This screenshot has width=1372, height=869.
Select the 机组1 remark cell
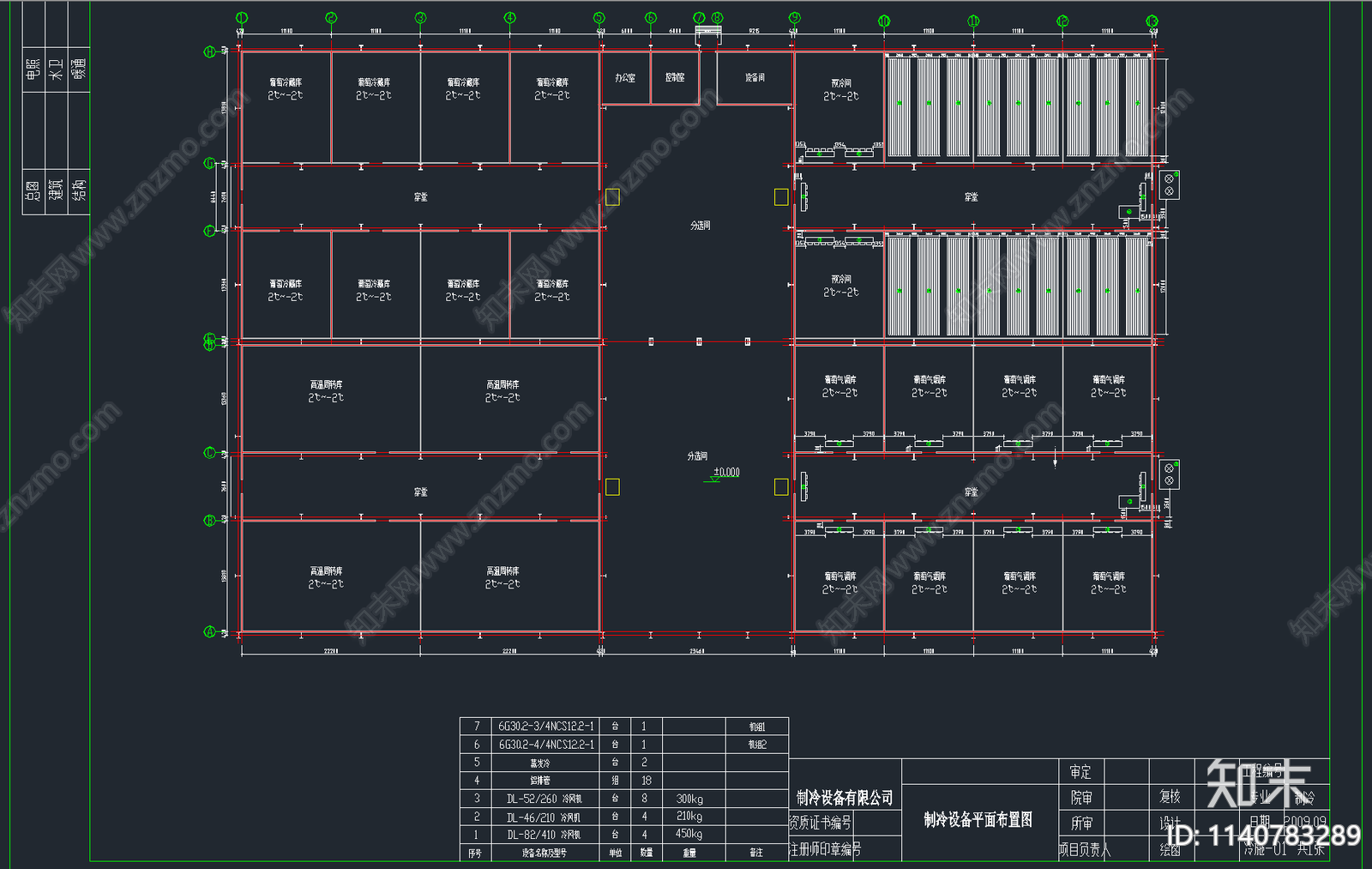[756, 727]
